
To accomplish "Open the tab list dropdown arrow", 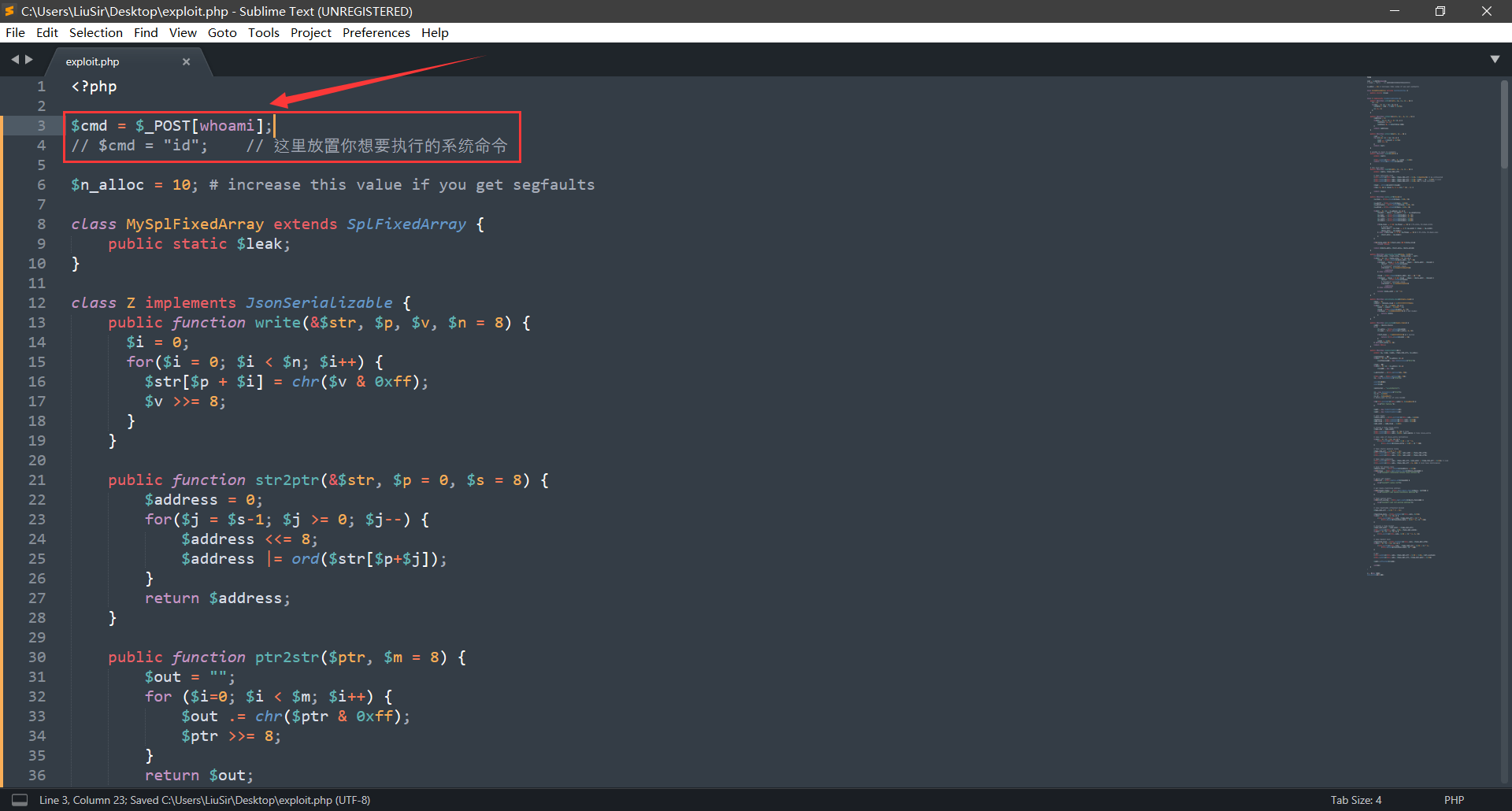I will tap(1495, 59).
